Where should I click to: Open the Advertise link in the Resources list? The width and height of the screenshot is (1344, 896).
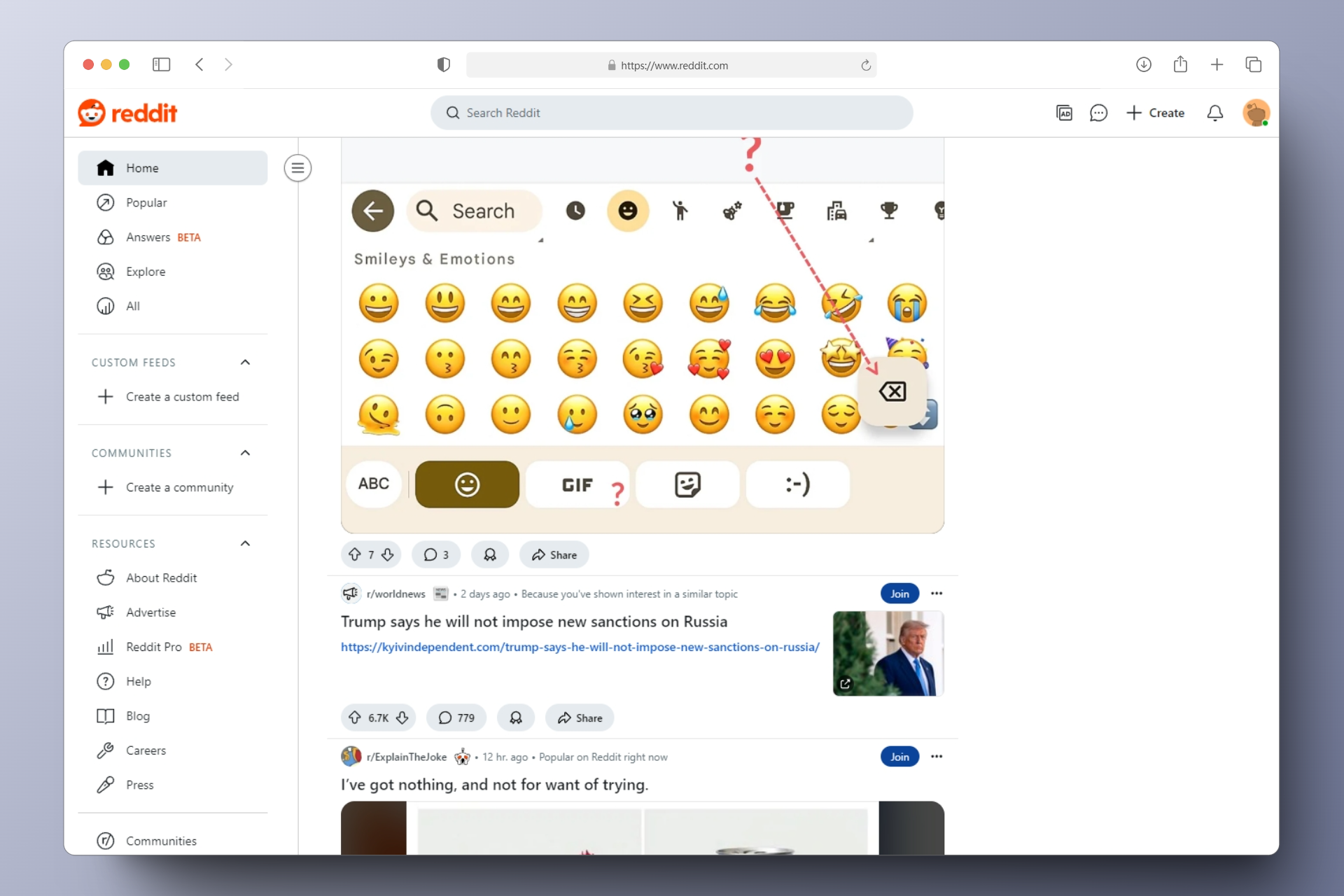click(173, 612)
